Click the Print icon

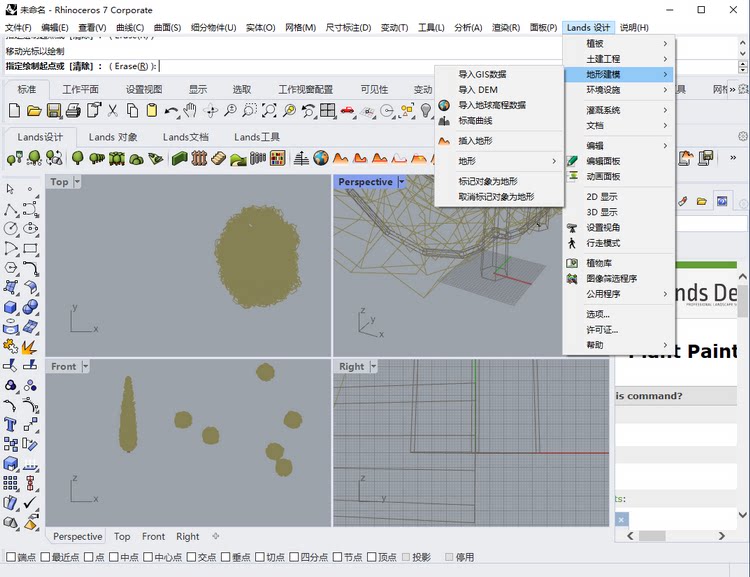tap(73, 111)
